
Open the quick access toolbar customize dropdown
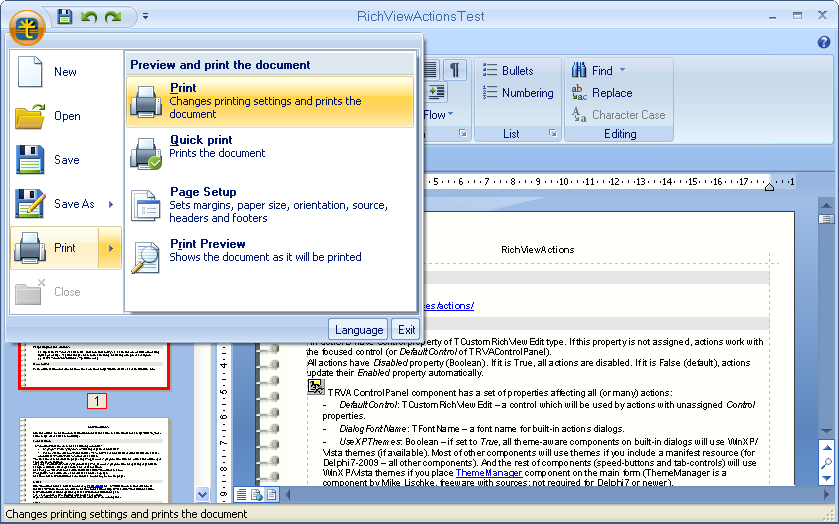[145, 16]
